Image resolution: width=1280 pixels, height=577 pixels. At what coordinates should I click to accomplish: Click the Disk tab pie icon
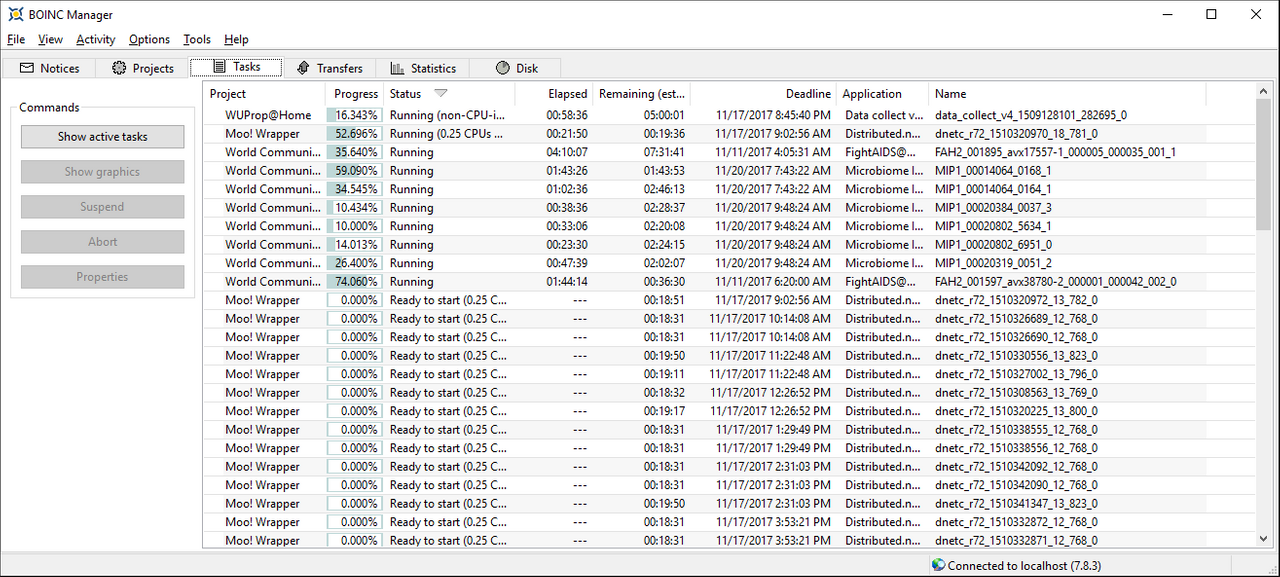pyautogui.click(x=503, y=68)
